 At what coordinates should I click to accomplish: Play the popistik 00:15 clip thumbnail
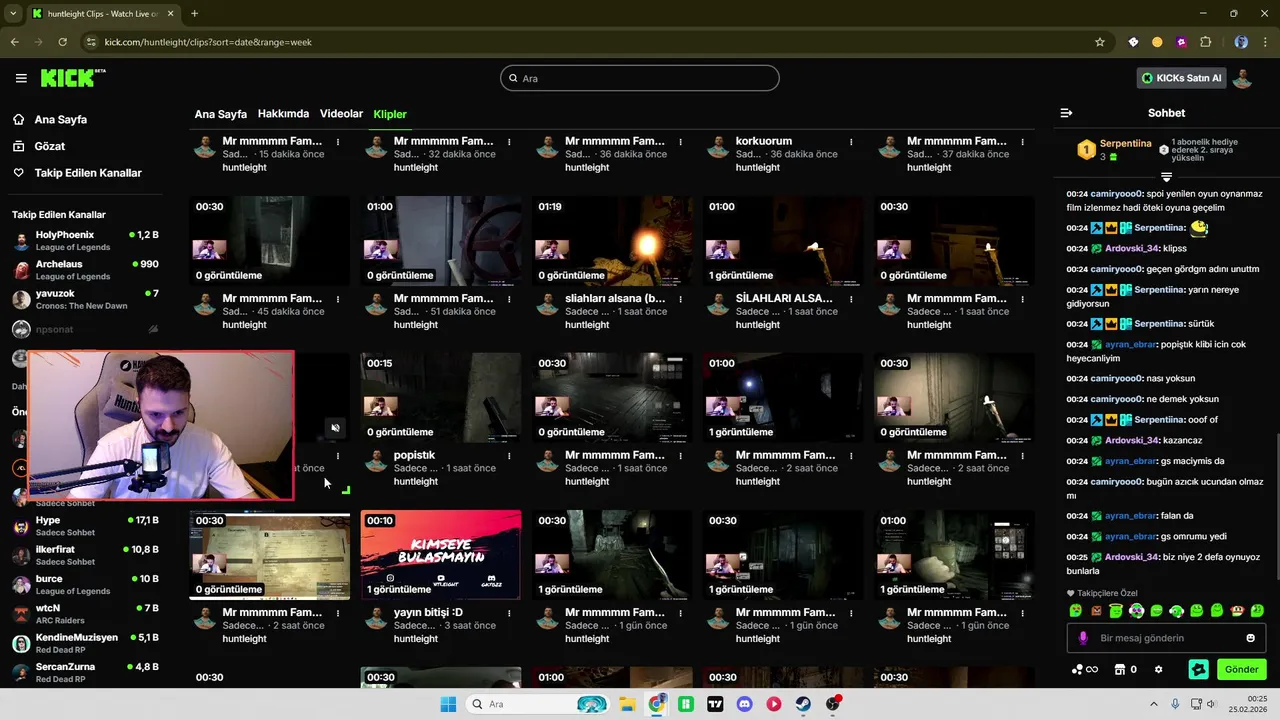[x=441, y=398]
